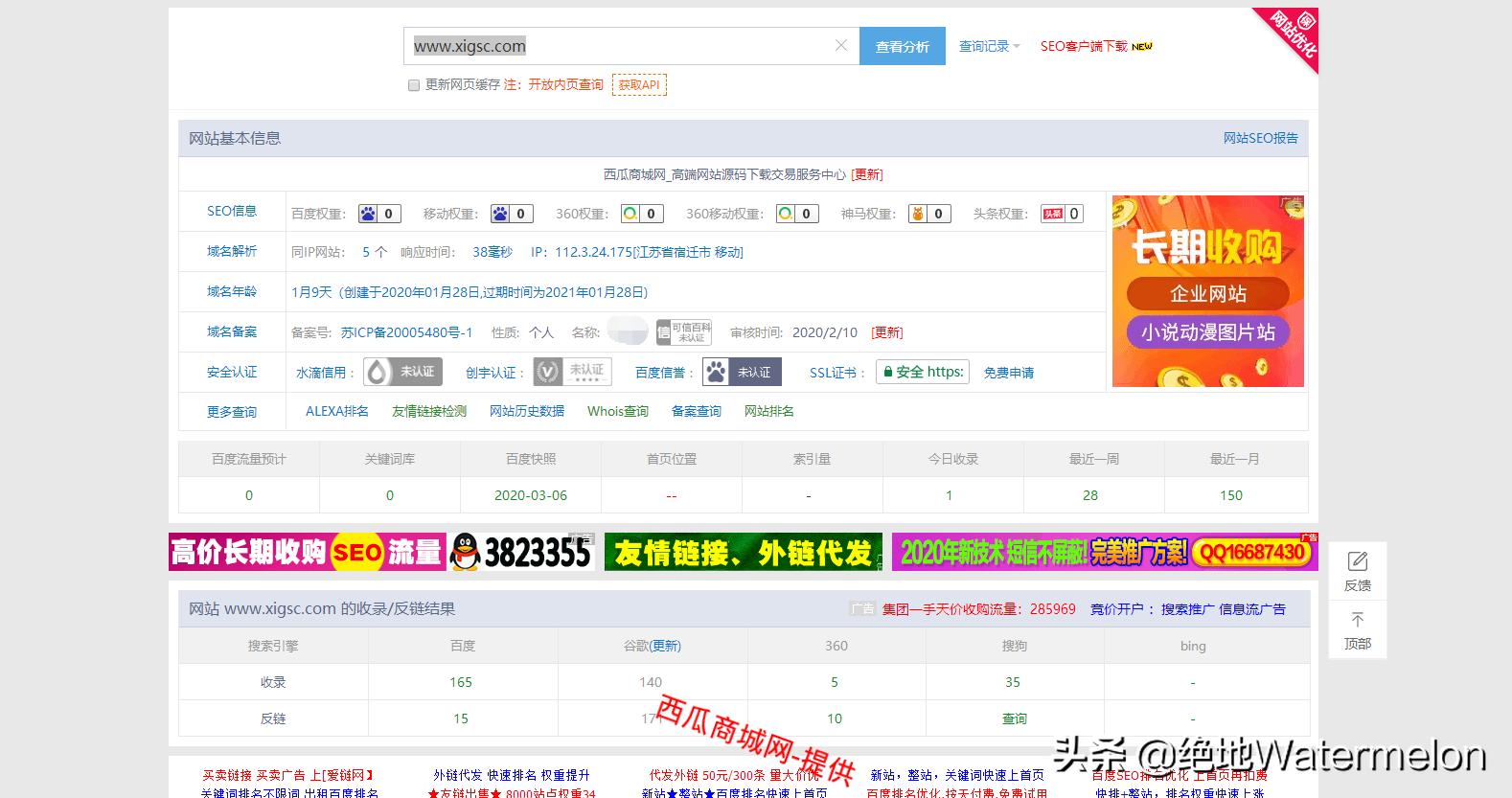Open the 信息流广告 link
This screenshot has width=1512, height=798.
(1252, 608)
